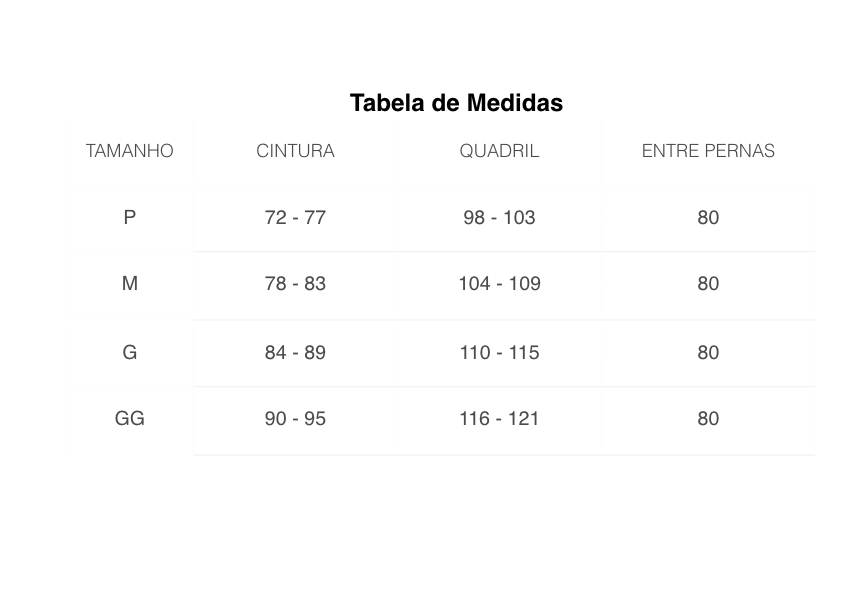Image resolution: width=859 pixels, height=598 pixels.
Task: Select waist cell 84 - 89
Action: [295, 352]
